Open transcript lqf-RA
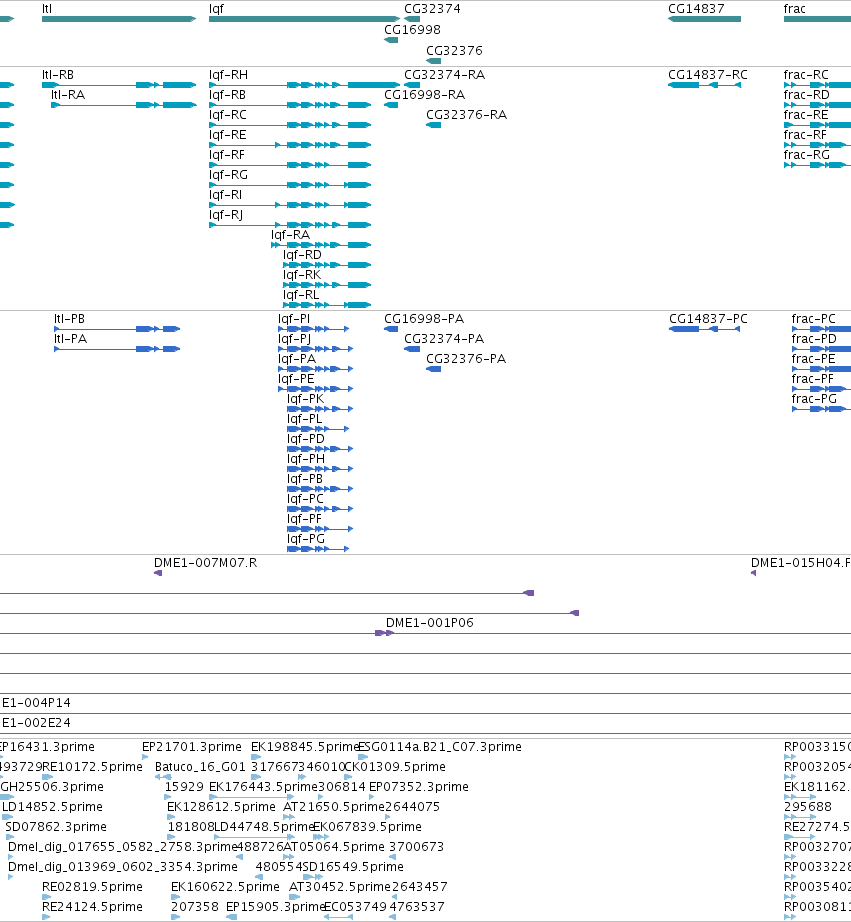The width and height of the screenshot is (851, 922). coord(290,235)
